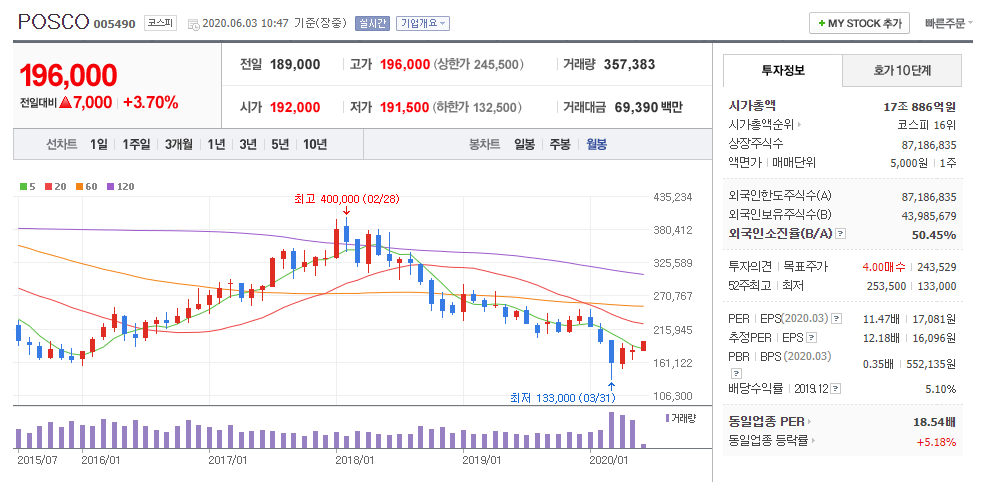The height and width of the screenshot is (482, 982).
Task: Click the 최고 400,000 (02/28) chart marker
Action: pyautogui.click(x=346, y=199)
